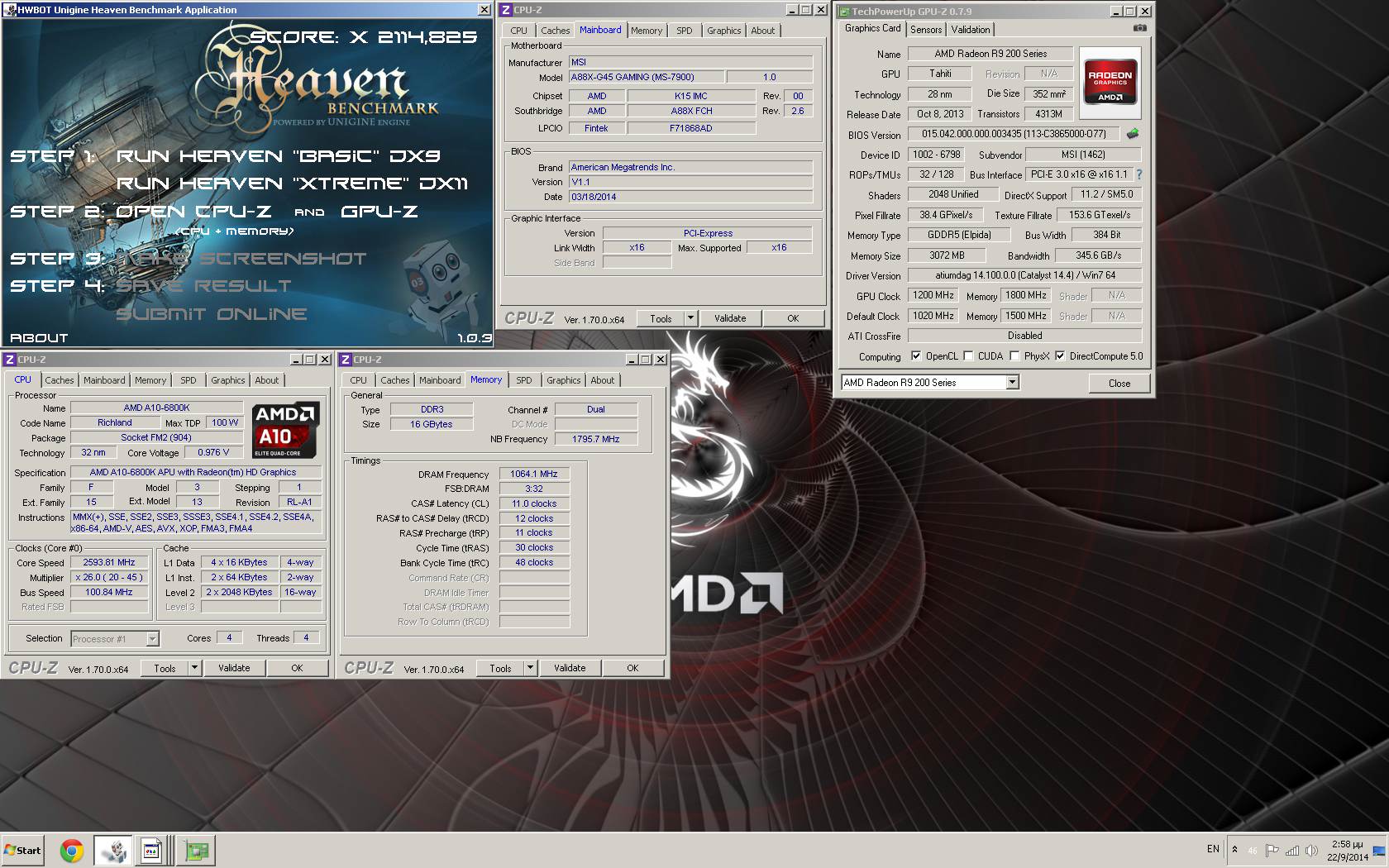The height and width of the screenshot is (868, 1389).
Task: Click the volume speaker tray icon
Action: [1311, 850]
